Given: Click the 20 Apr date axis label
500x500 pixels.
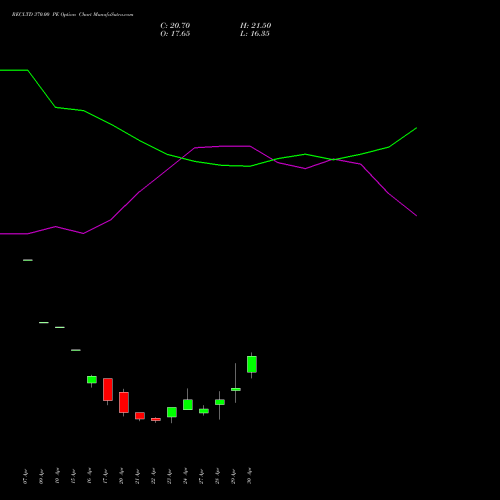Looking at the screenshot, I should [121, 477].
